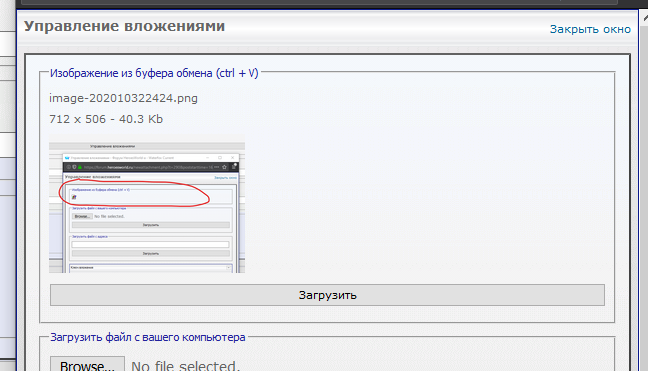
Task: Click the 'Изображение из буфера обмена' legend
Action: click(x=154, y=73)
